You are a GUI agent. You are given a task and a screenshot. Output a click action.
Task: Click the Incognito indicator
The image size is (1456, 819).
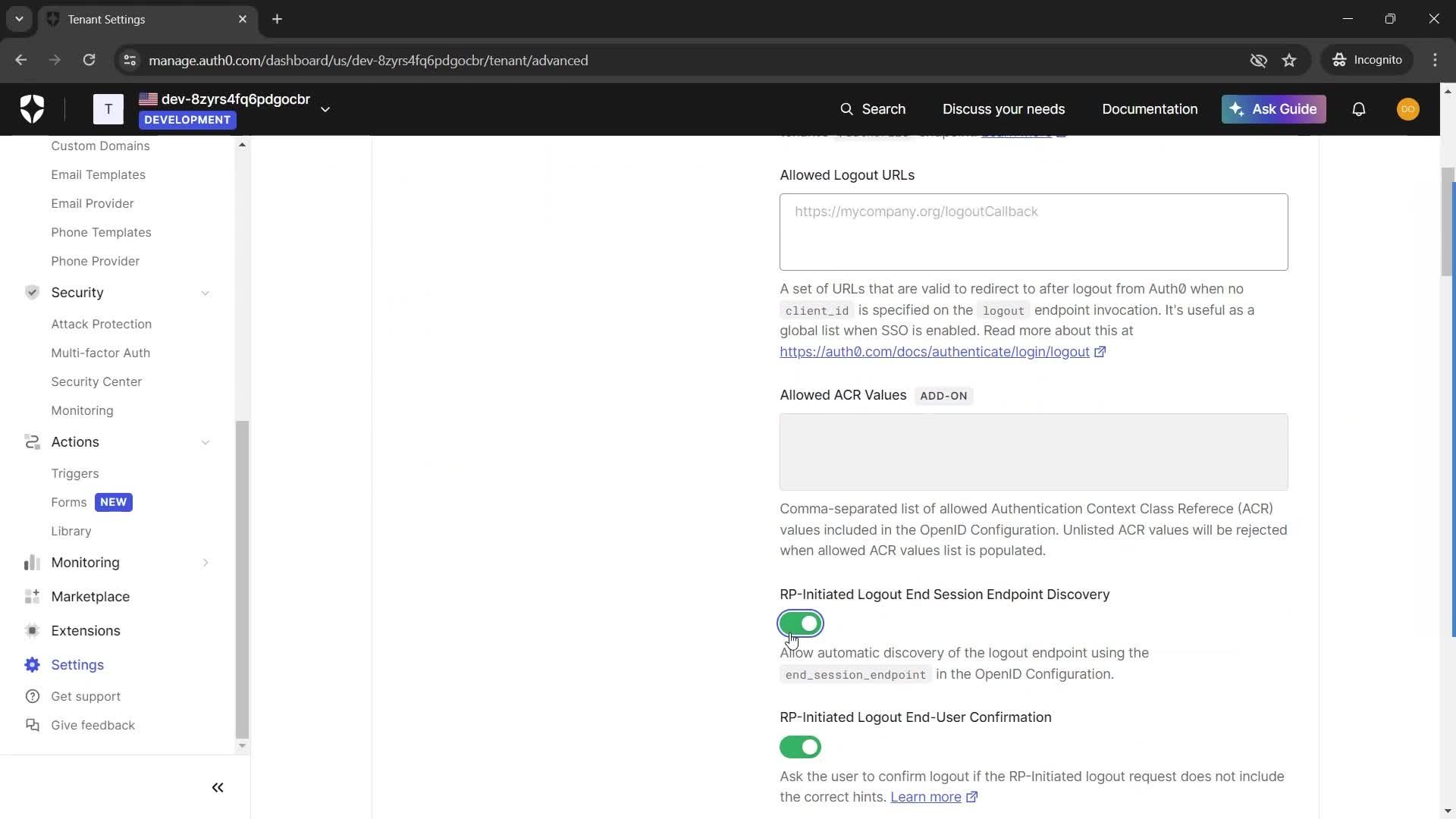click(x=1367, y=60)
